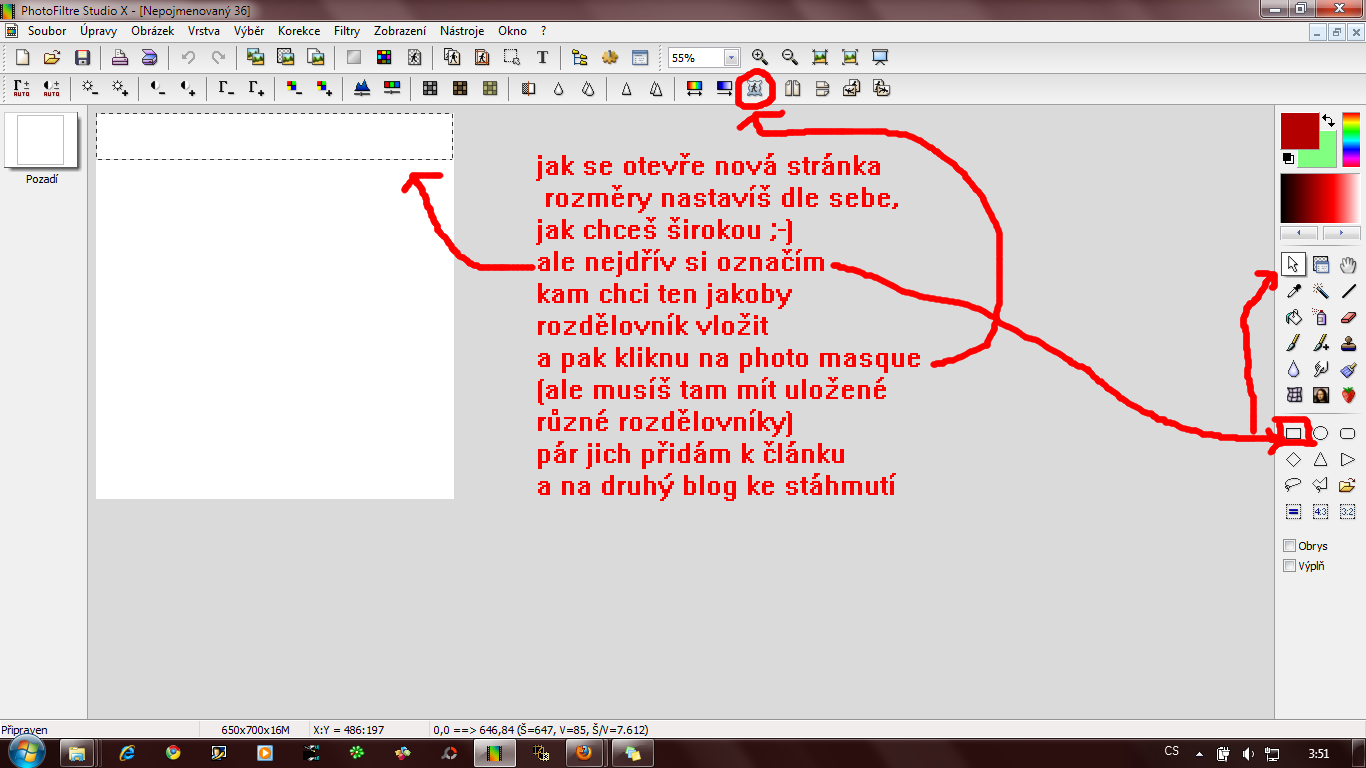Open Windows Start menu
Screen dimensions: 1366x768
click(26, 752)
